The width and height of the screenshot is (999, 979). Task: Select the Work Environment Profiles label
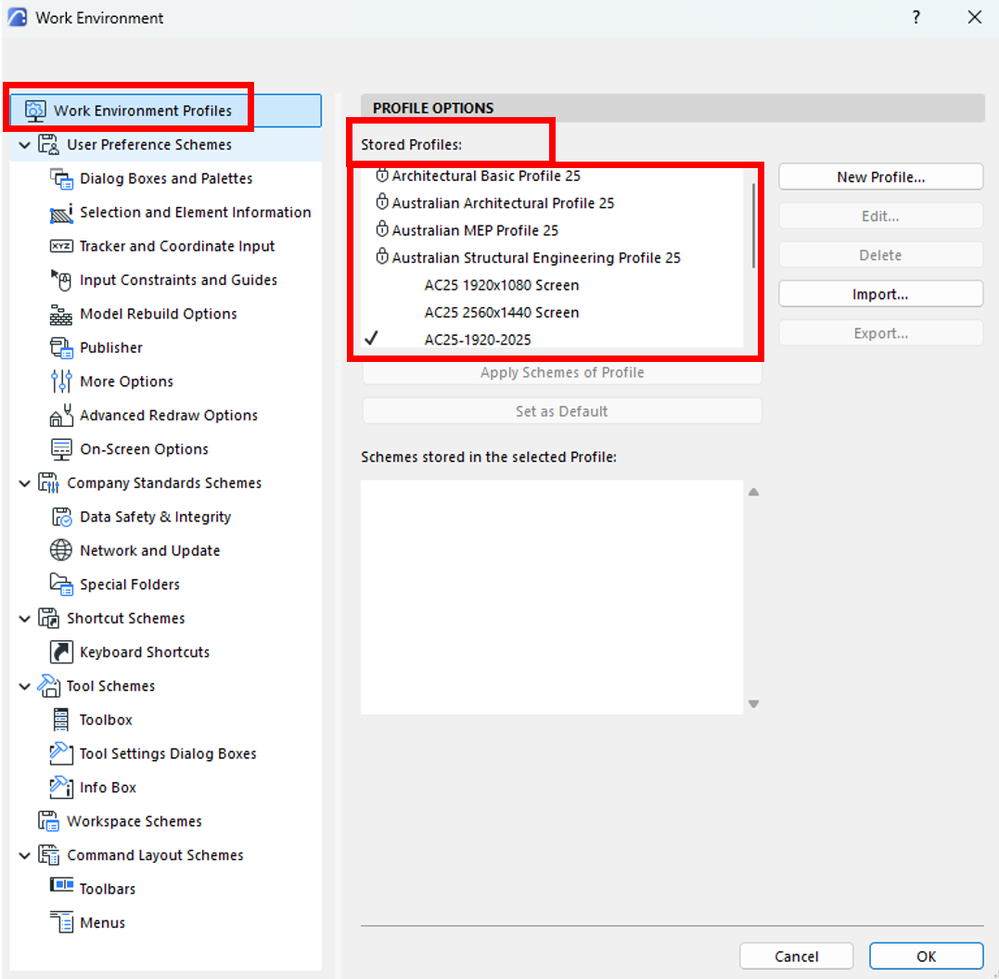pos(143,111)
